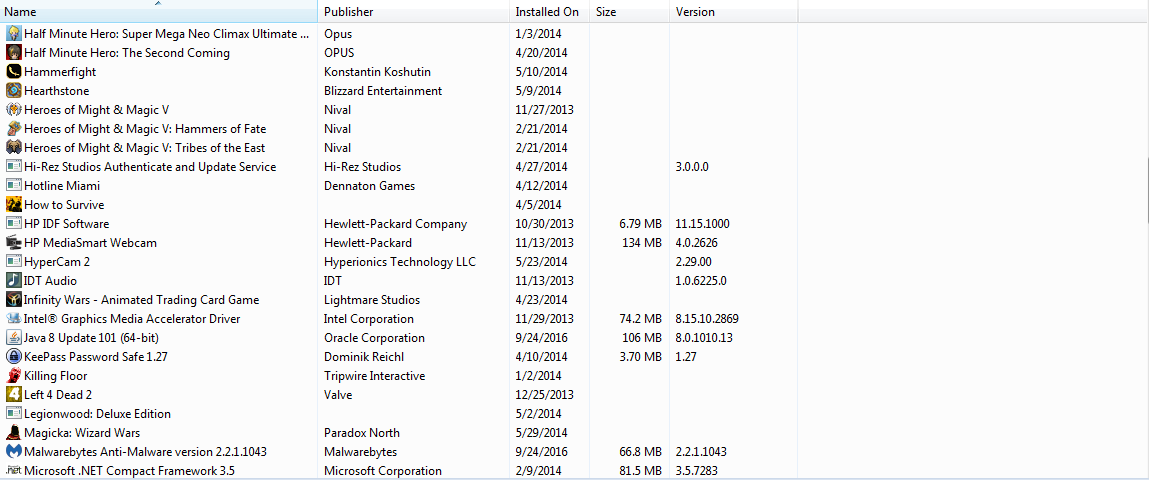The image size is (1149, 480).
Task: Select Hotline Miami entry name
Action: [62, 186]
